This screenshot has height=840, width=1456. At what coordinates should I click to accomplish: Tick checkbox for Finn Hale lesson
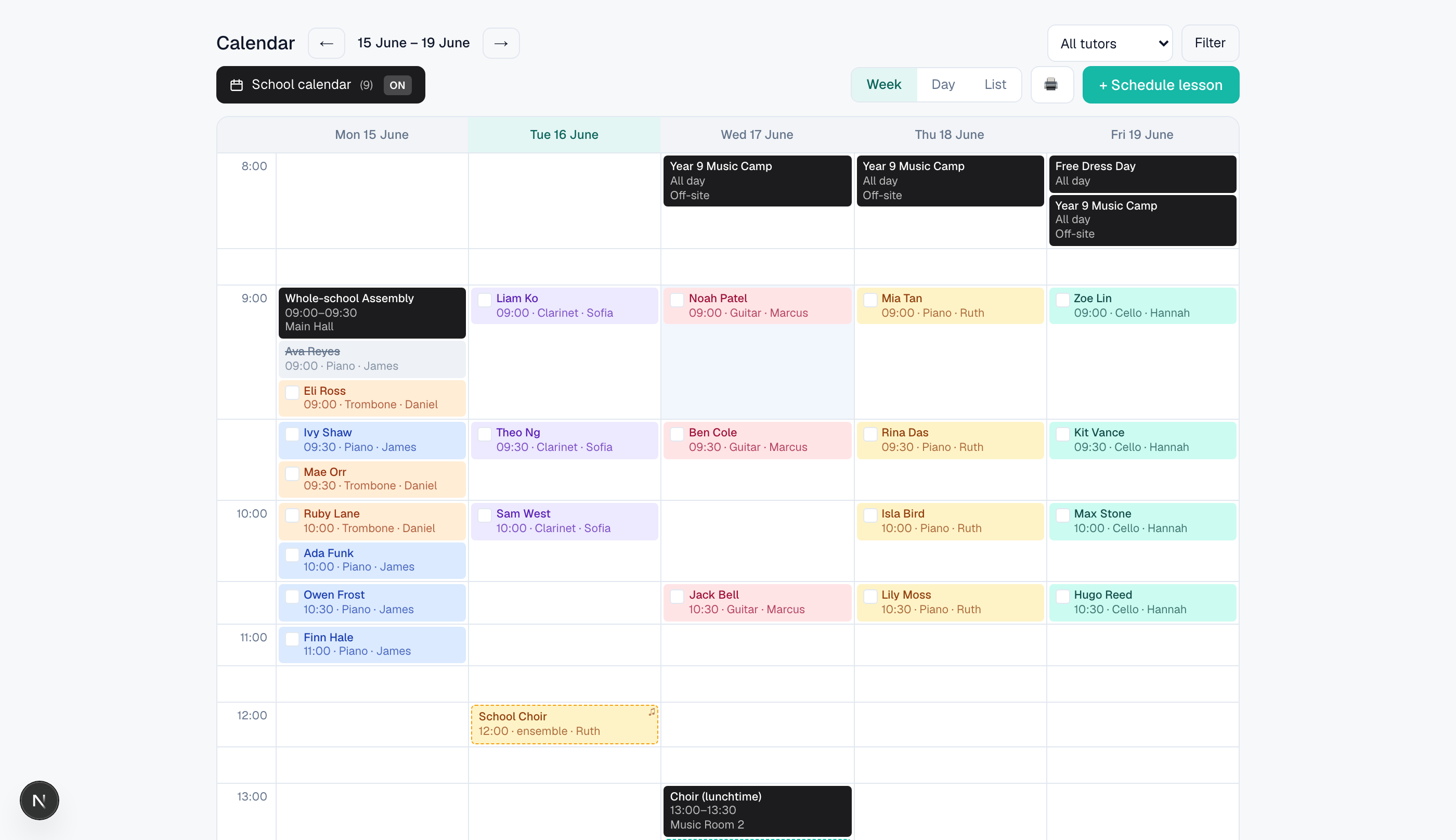292,639
